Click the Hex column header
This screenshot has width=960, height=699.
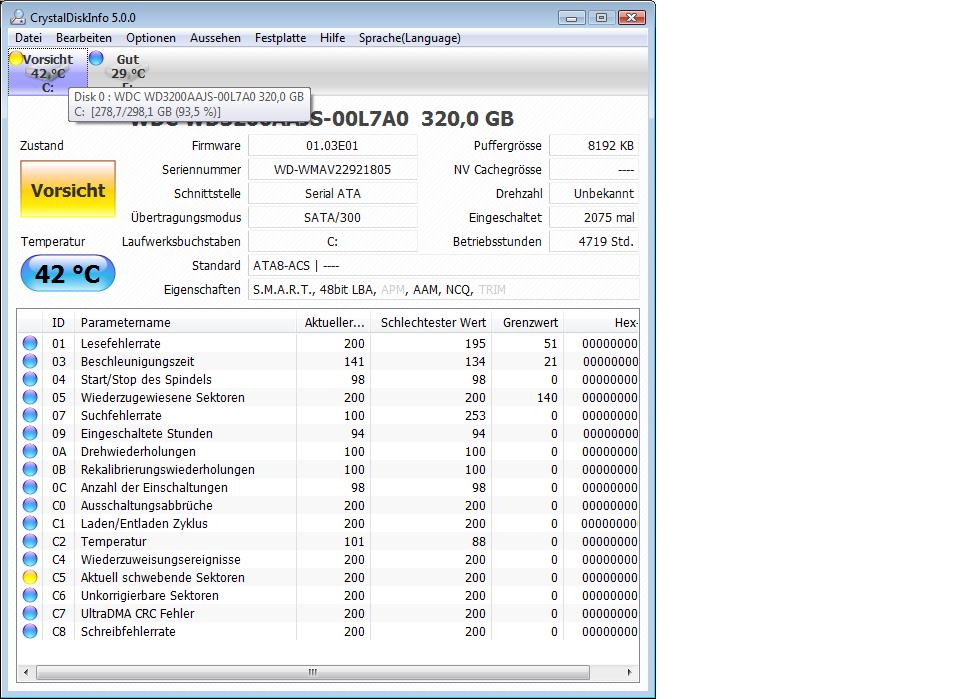tap(601, 323)
